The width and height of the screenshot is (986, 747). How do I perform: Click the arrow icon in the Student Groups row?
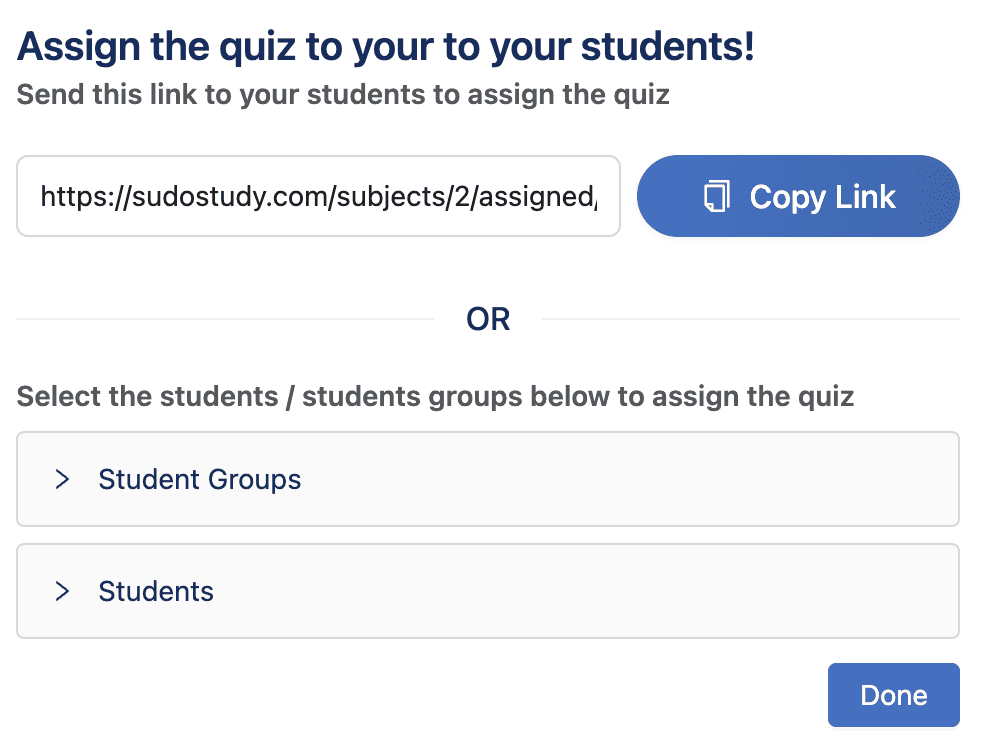click(62, 479)
